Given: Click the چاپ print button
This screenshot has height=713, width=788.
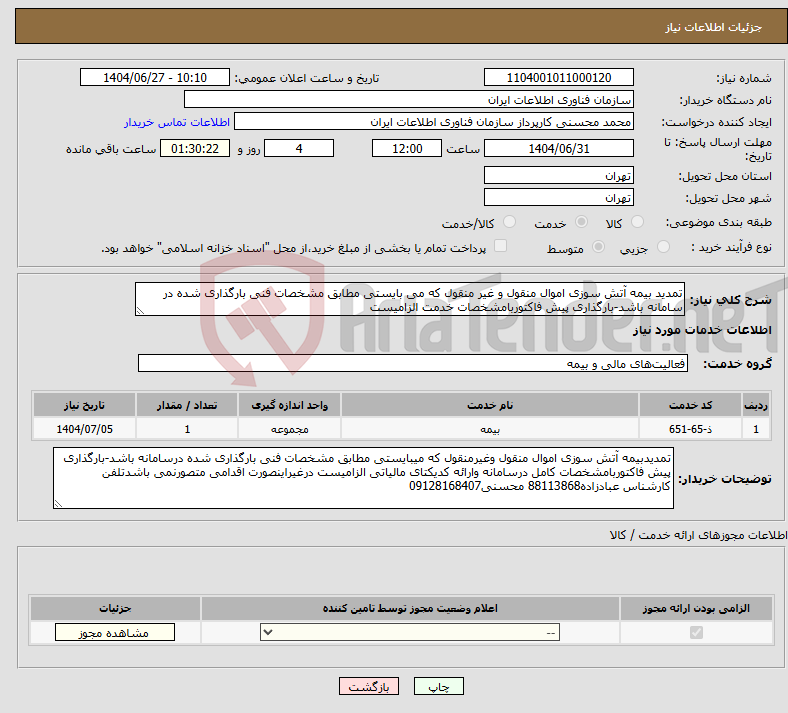Looking at the screenshot, I should coord(439,686).
